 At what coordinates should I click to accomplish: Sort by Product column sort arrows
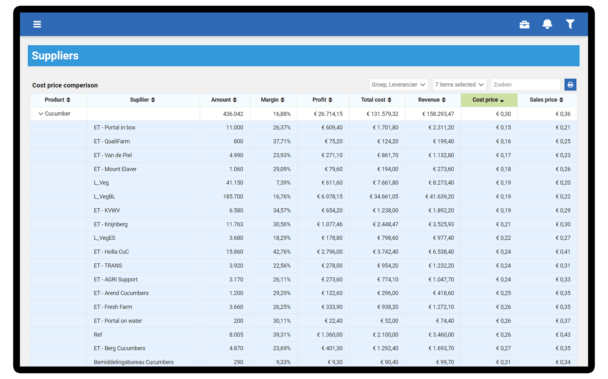click(68, 100)
